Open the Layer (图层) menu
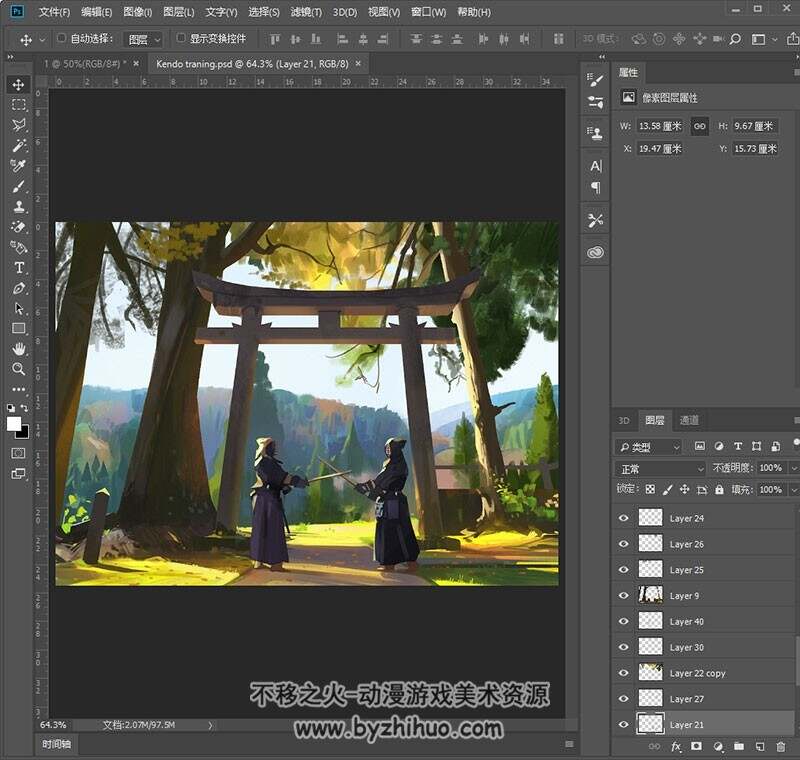The height and width of the screenshot is (760, 800). click(179, 12)
